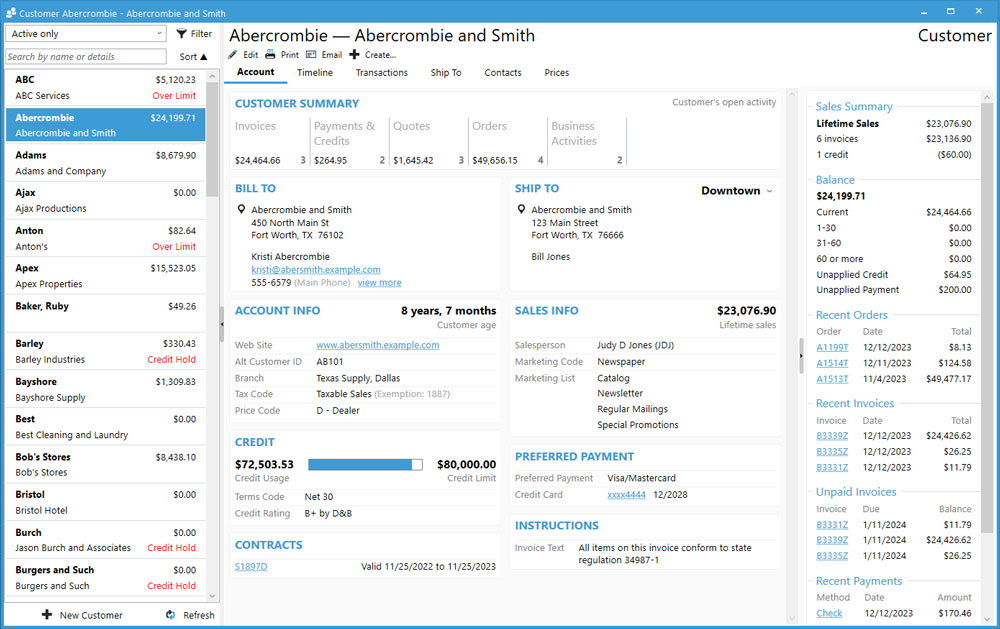Image resolution: width=1000 pixels, height=629 pixels.
Task: Toggle the Sort order arrow
Action: click(204, 57)
